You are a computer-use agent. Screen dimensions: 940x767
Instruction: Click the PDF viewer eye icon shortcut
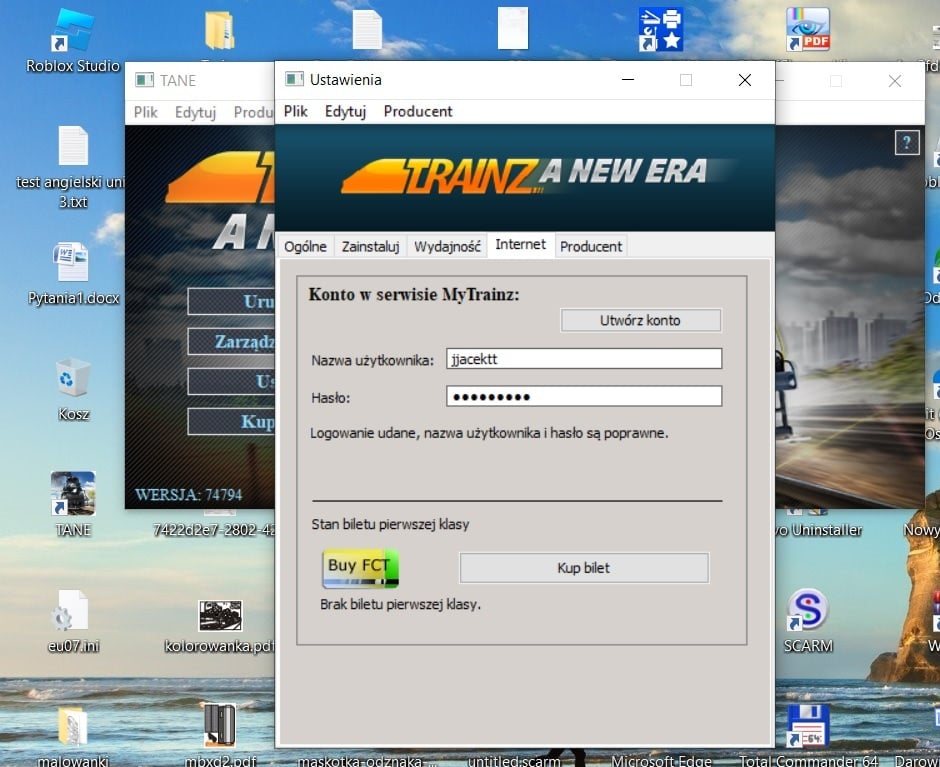point(808,29)
